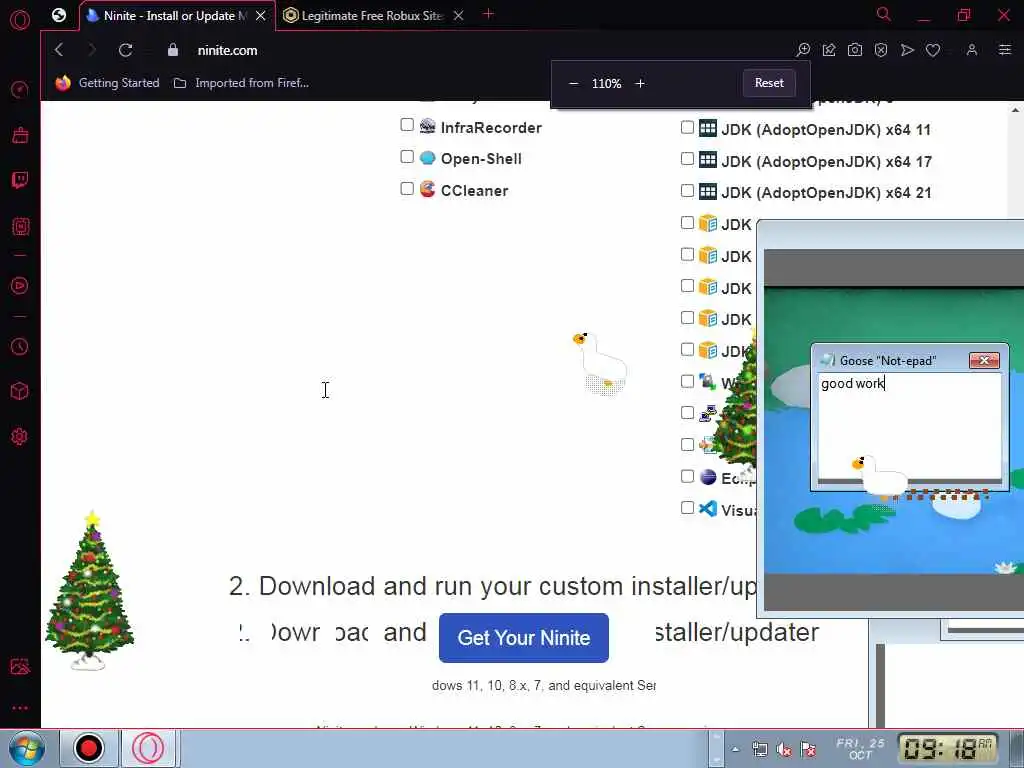Switch to Legitimate Free Robux Site tab
The image size is (1024, 768).
click(x=372, y=16)
